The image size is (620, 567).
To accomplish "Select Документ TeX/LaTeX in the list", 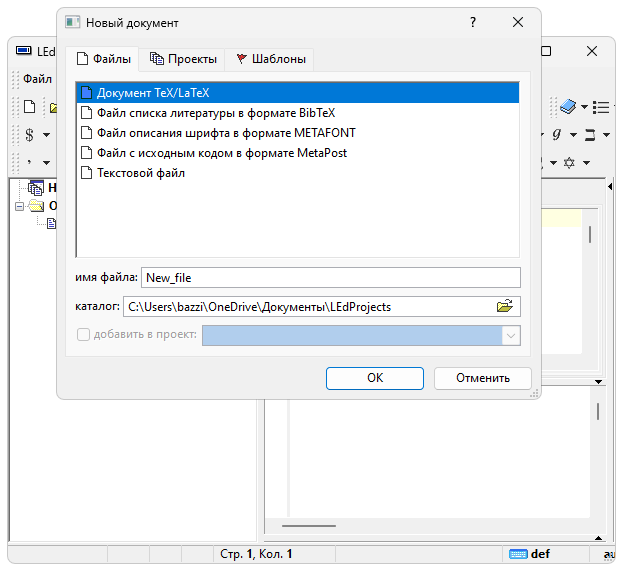I will (297, 93).
